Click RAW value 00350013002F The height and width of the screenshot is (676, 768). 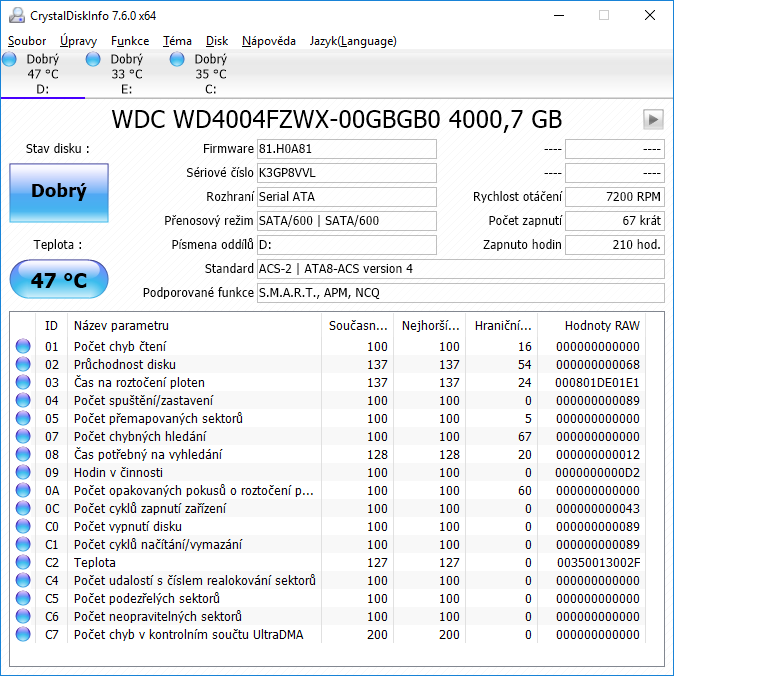pyautogui.click(x=598, y=563)
